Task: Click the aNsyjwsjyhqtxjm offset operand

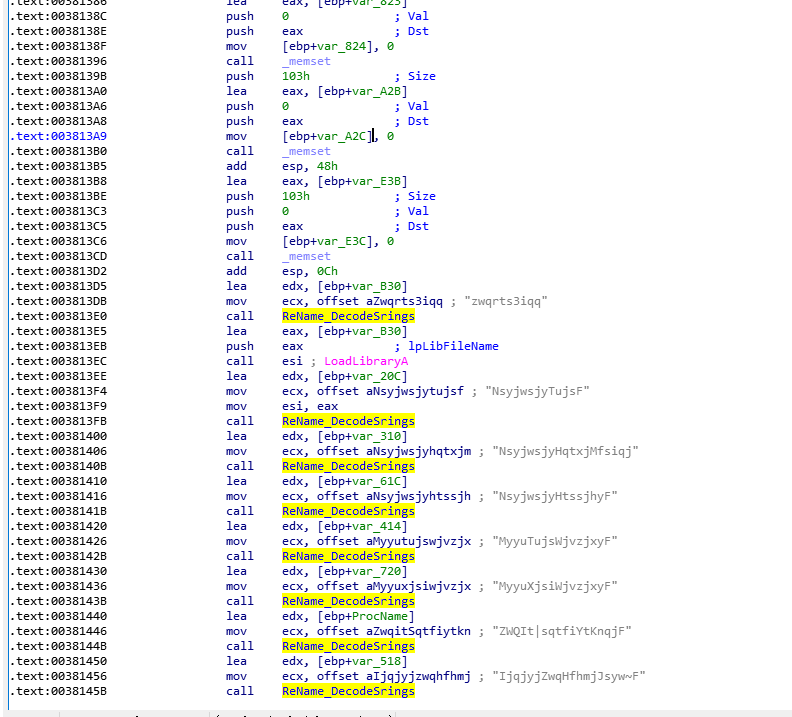Action: coord(421,451)
